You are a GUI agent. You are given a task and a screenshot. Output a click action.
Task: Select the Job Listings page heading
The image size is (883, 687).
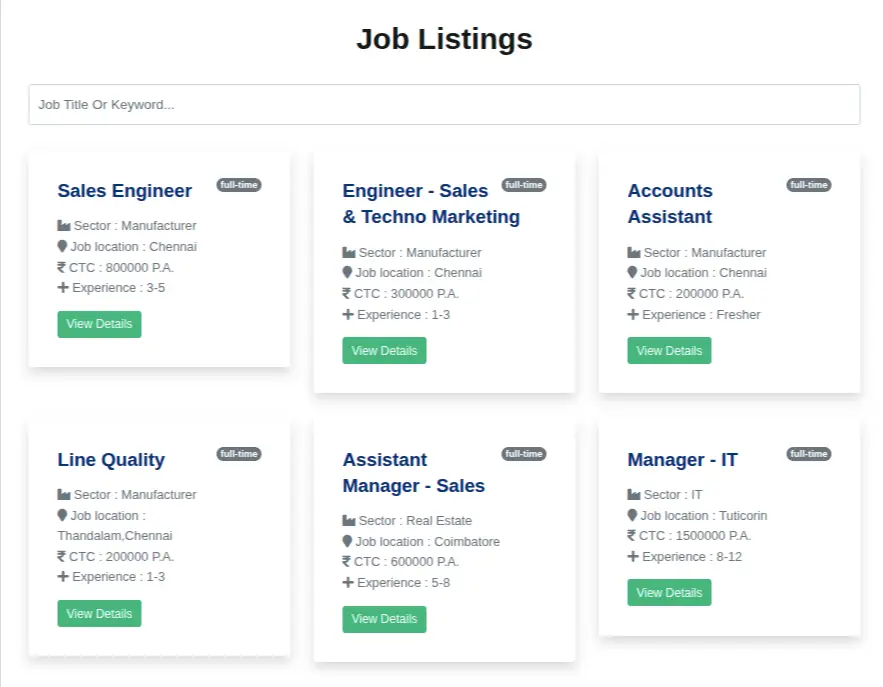pyautogui.click(x=443, y=40)
